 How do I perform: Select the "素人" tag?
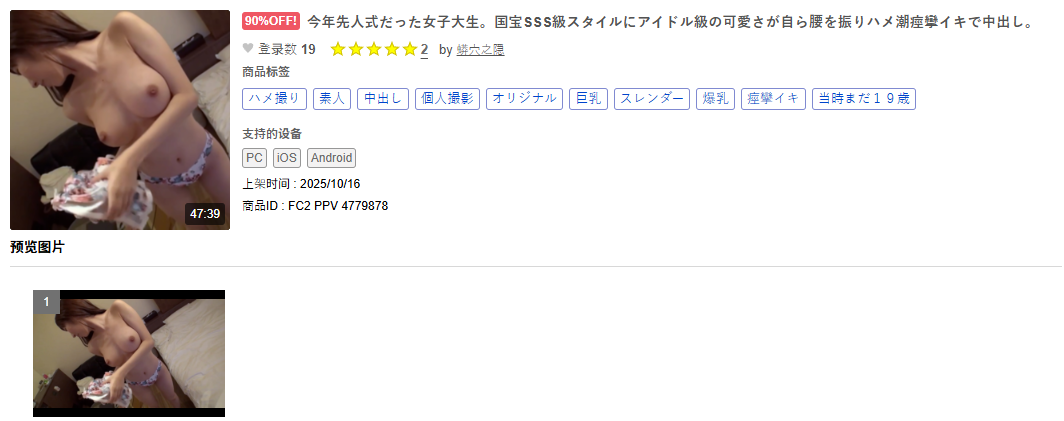coord(330,98)
